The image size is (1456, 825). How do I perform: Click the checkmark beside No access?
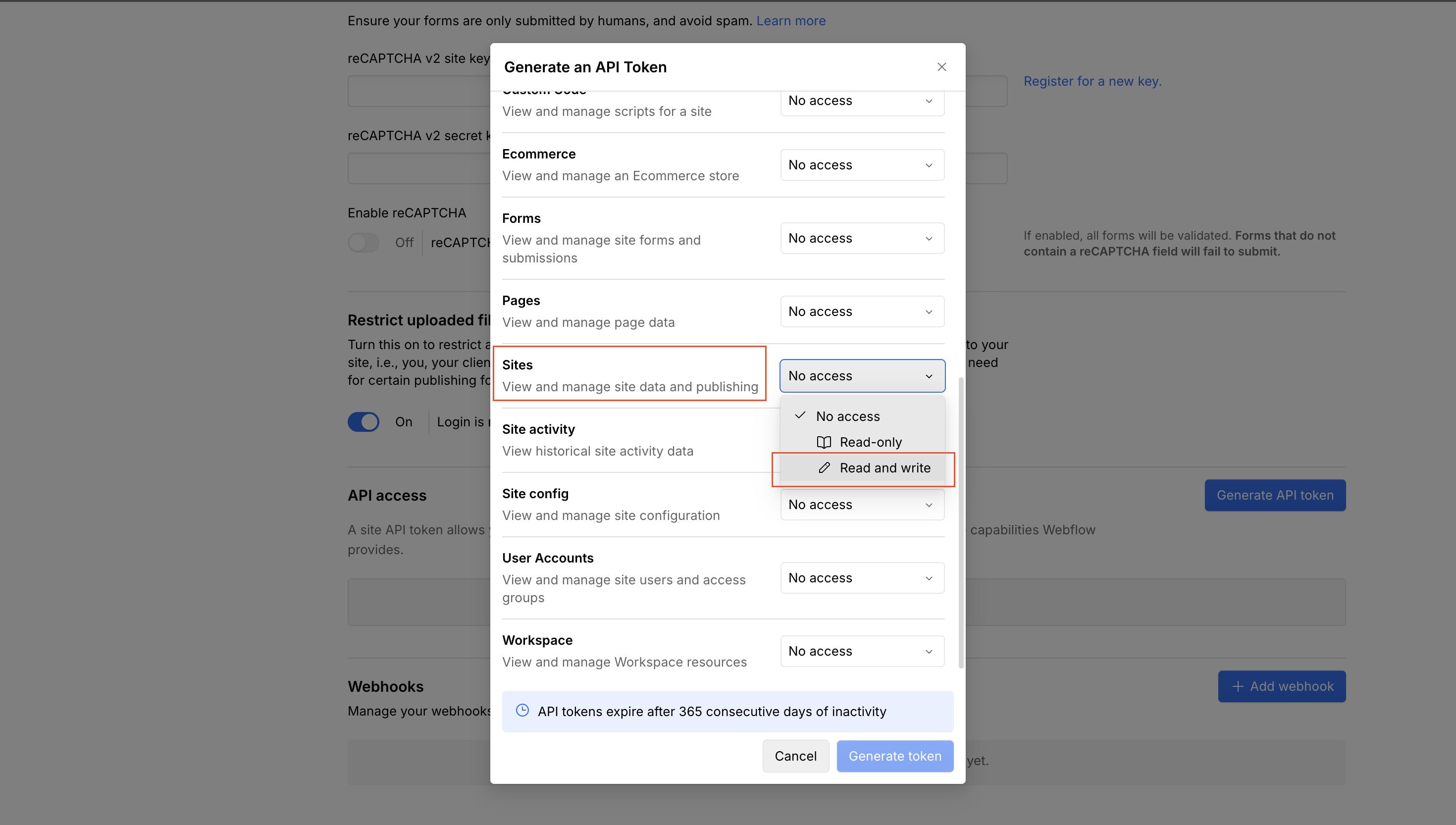(x=800, y=415)
